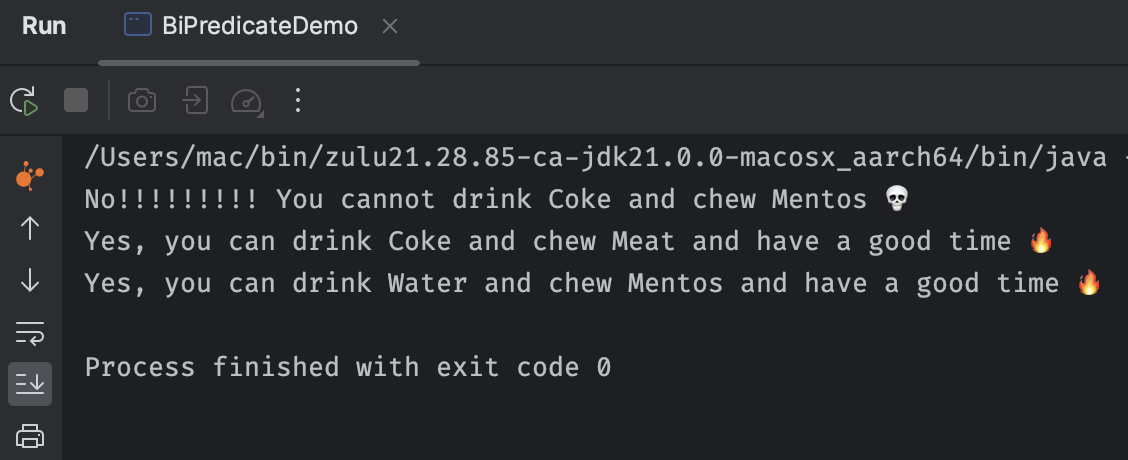The image size is (1128, 460).
Task: Click the 'Coke and chew Meat' line
Action: 569,241
